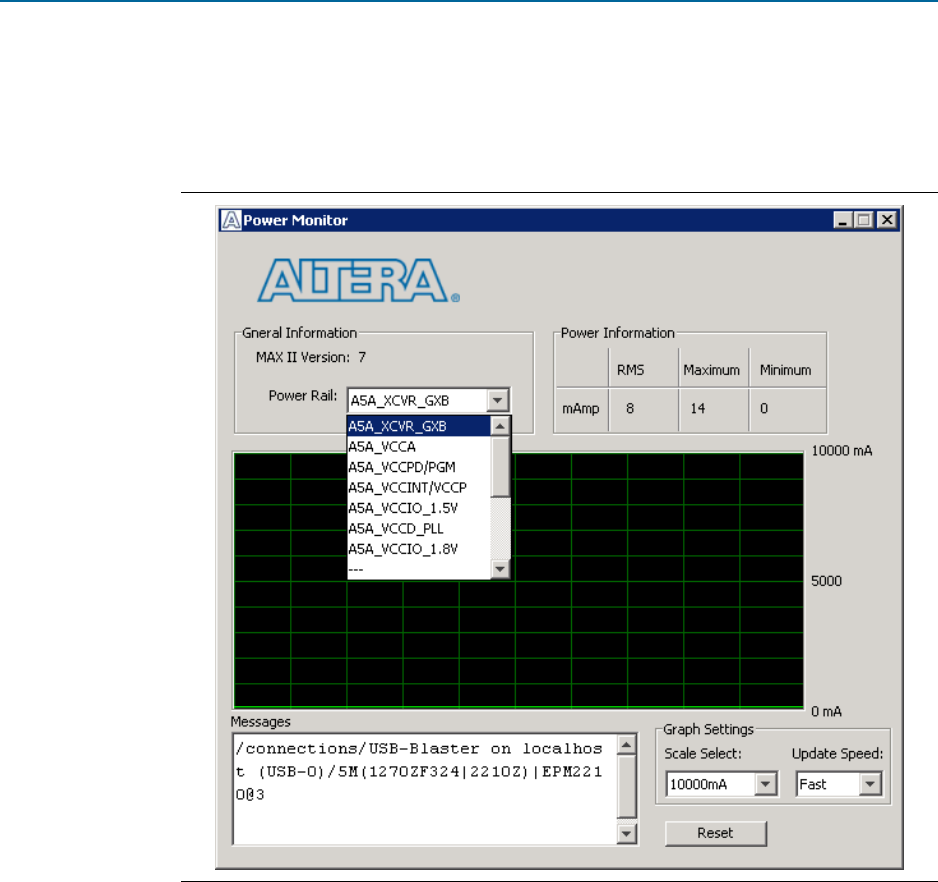
Task: Minimize the Power Monitor window
Action: (846, 220)
